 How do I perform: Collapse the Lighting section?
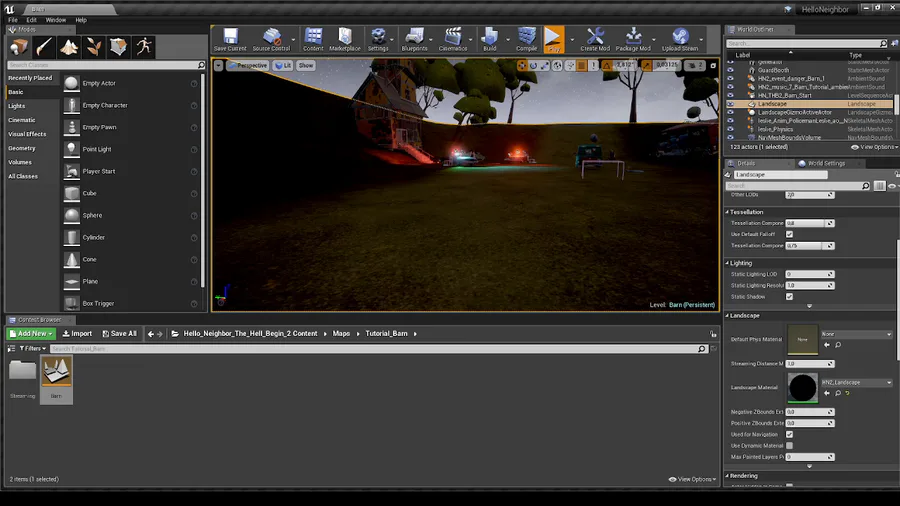[727, 263]
